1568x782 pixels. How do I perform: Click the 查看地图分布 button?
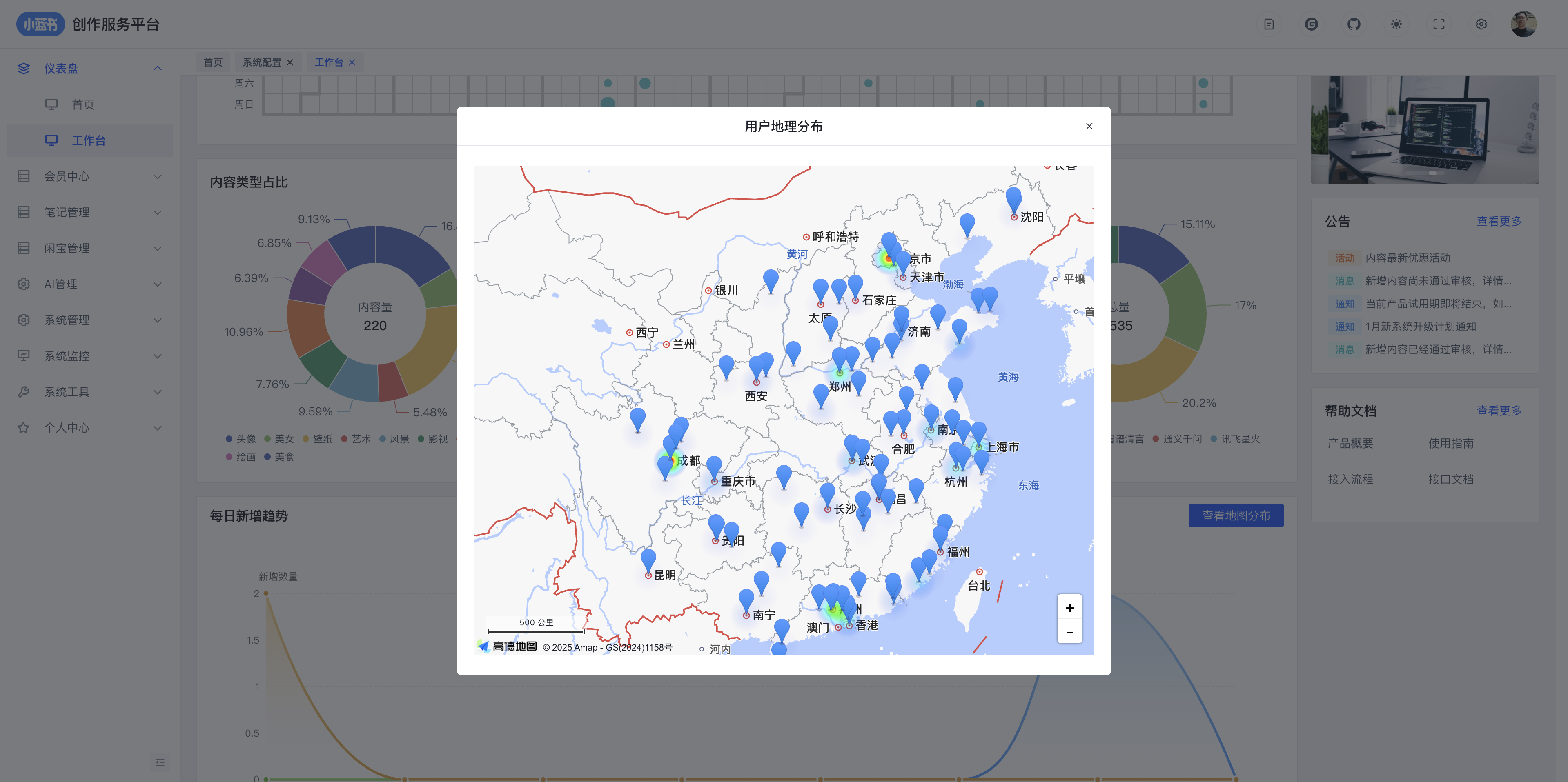(1236, 515)
